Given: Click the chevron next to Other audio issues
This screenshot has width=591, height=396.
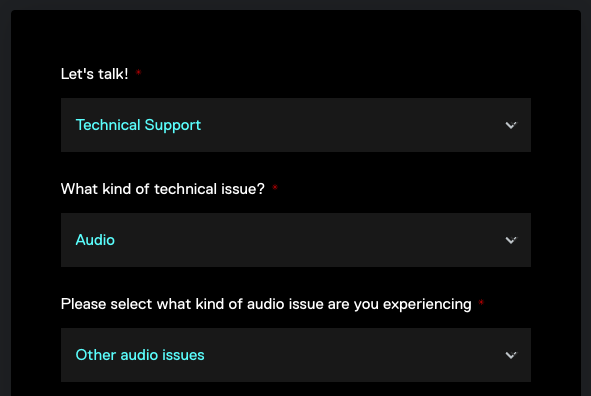Looking at the screenshot, I should click(511, 355).
